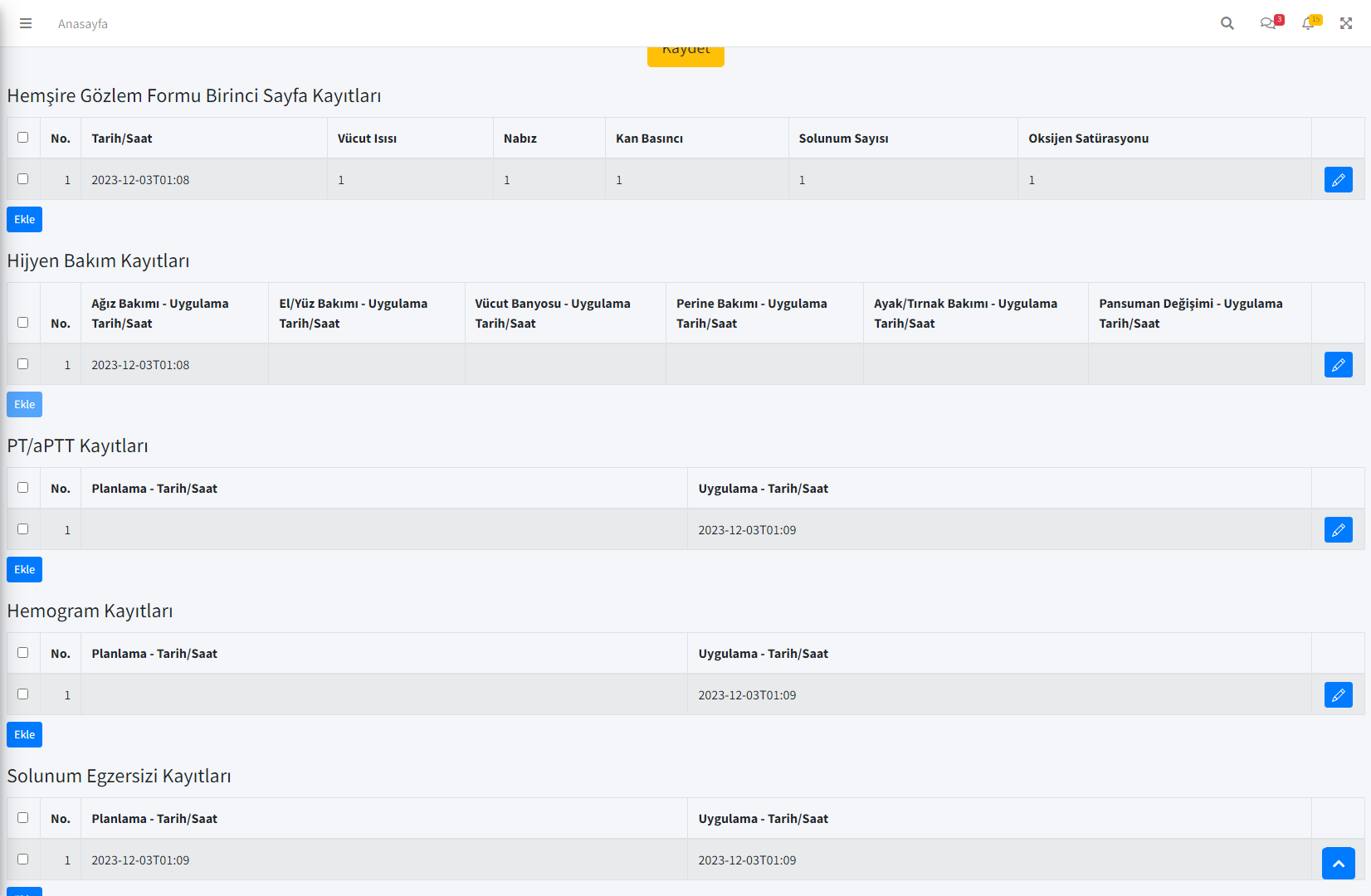Click the Hemogram Kayıtları heading
The height and width of the screenshot is (896, 1371).
tap(90, 611)
